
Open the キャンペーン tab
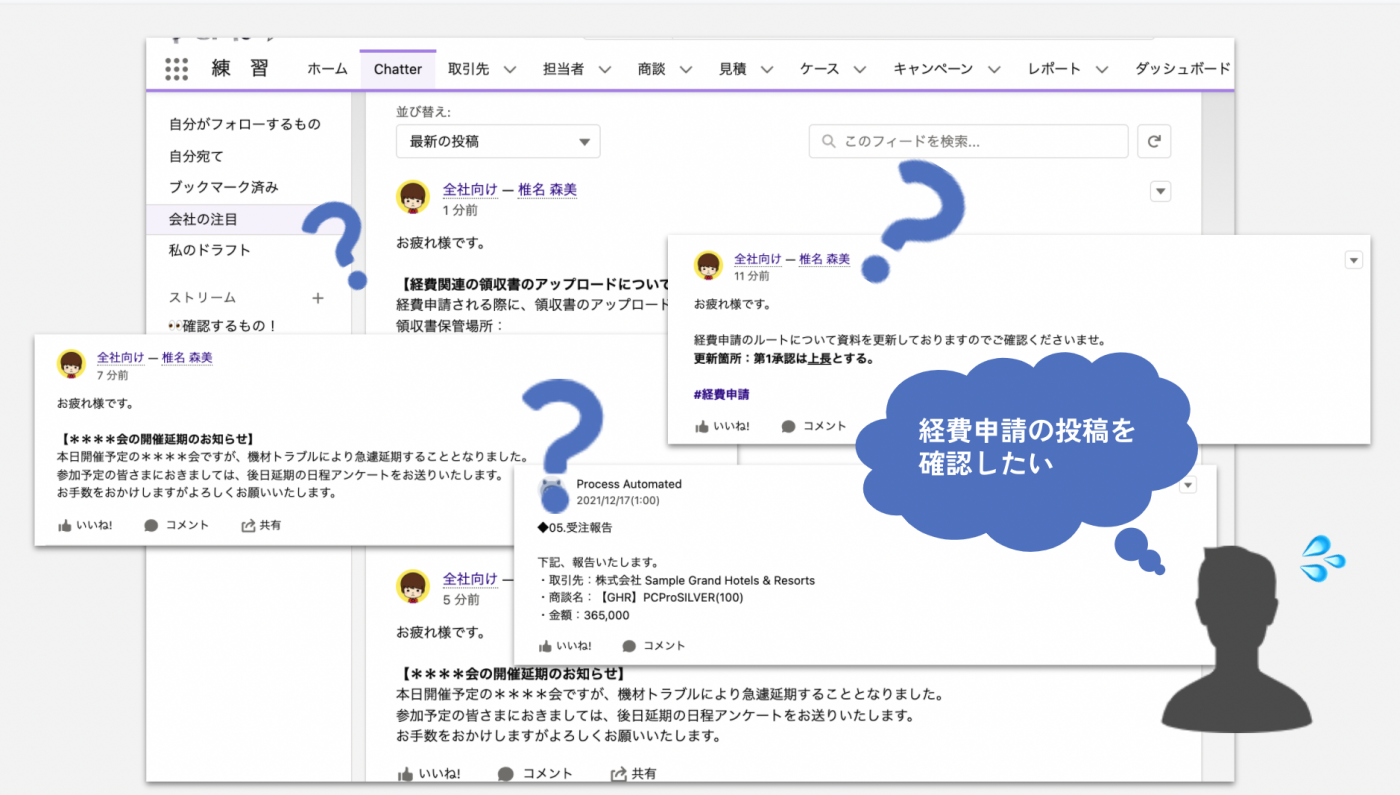[x=933, y=69]
